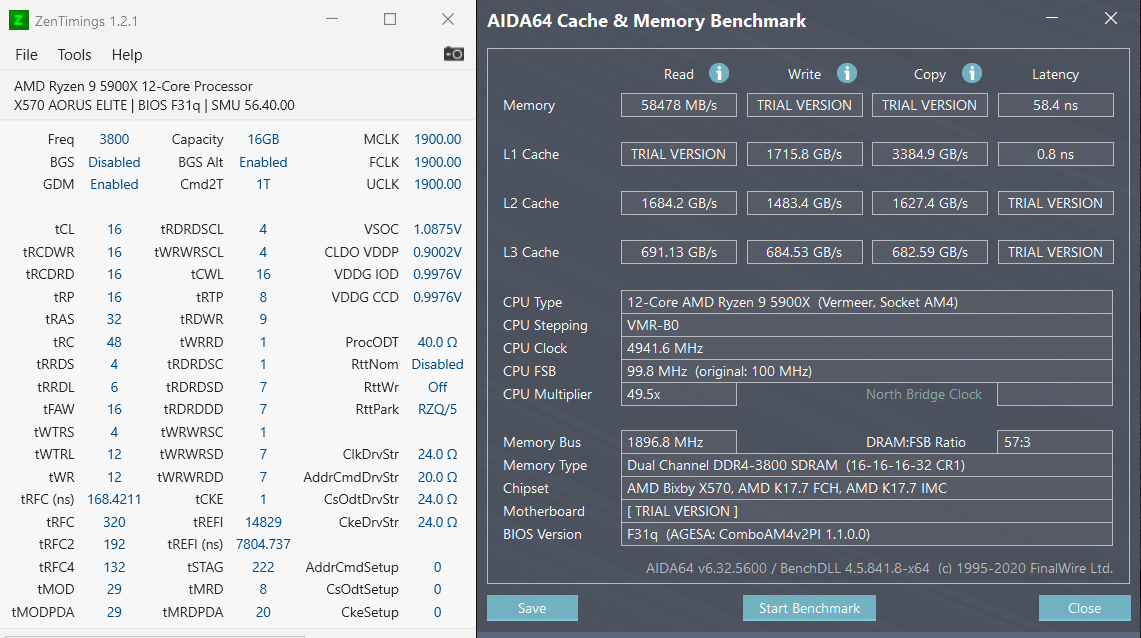Click Memory Type Dual Channel DDR4-3800 field
This screenshot has width=1141, height=638.
tap(866, 465)
